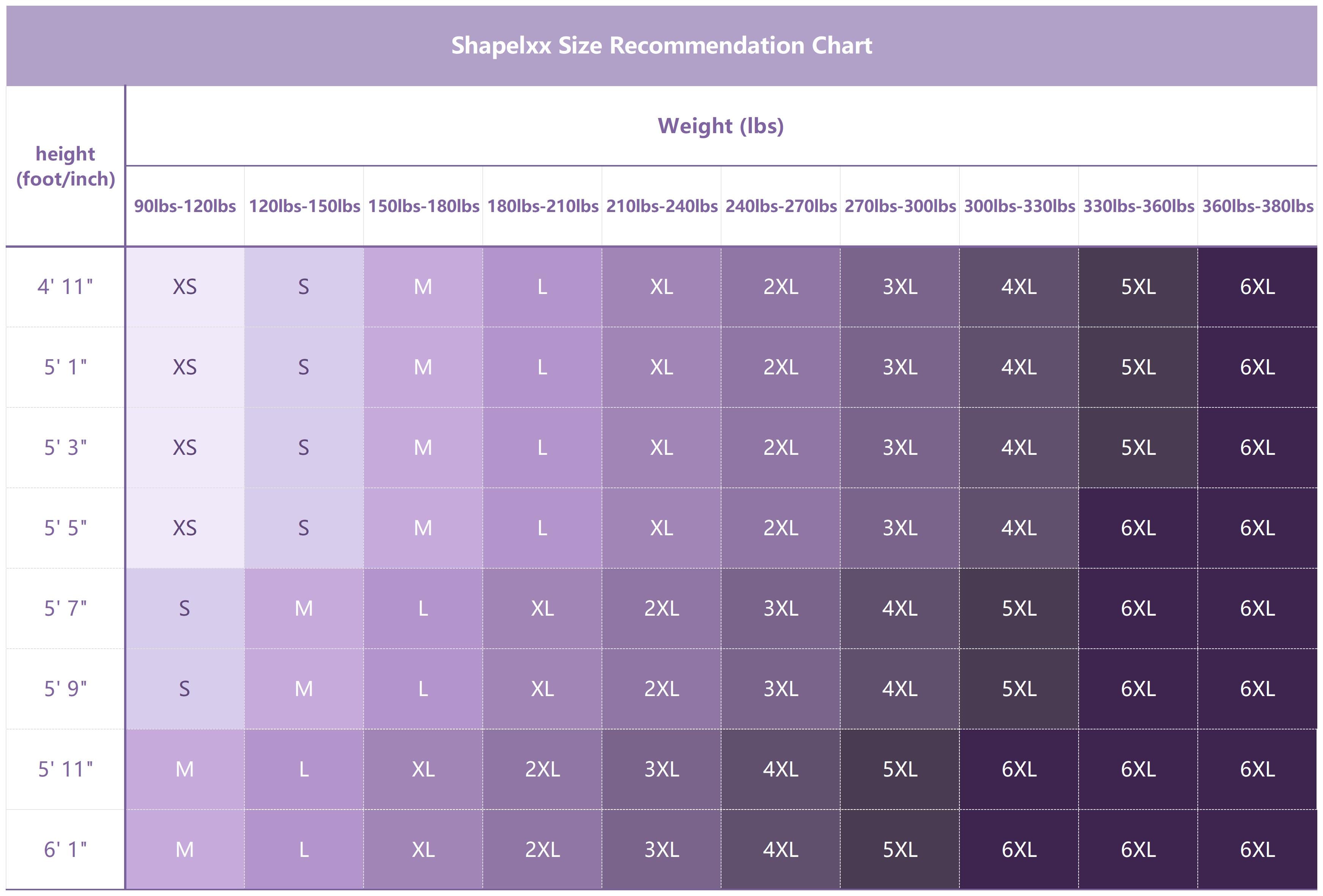Screen dimensions: 1323x896
Task: Select the 4' 11" height row label
Action: [x=65, y=287]
